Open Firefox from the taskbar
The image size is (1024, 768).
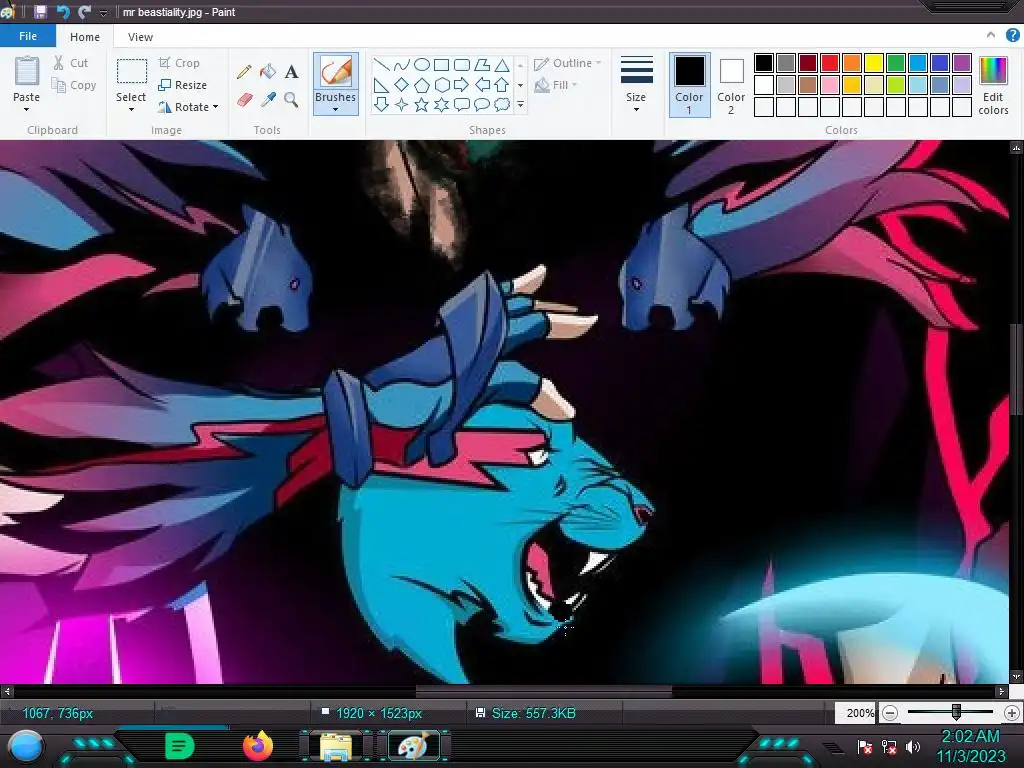coord(258,746)
